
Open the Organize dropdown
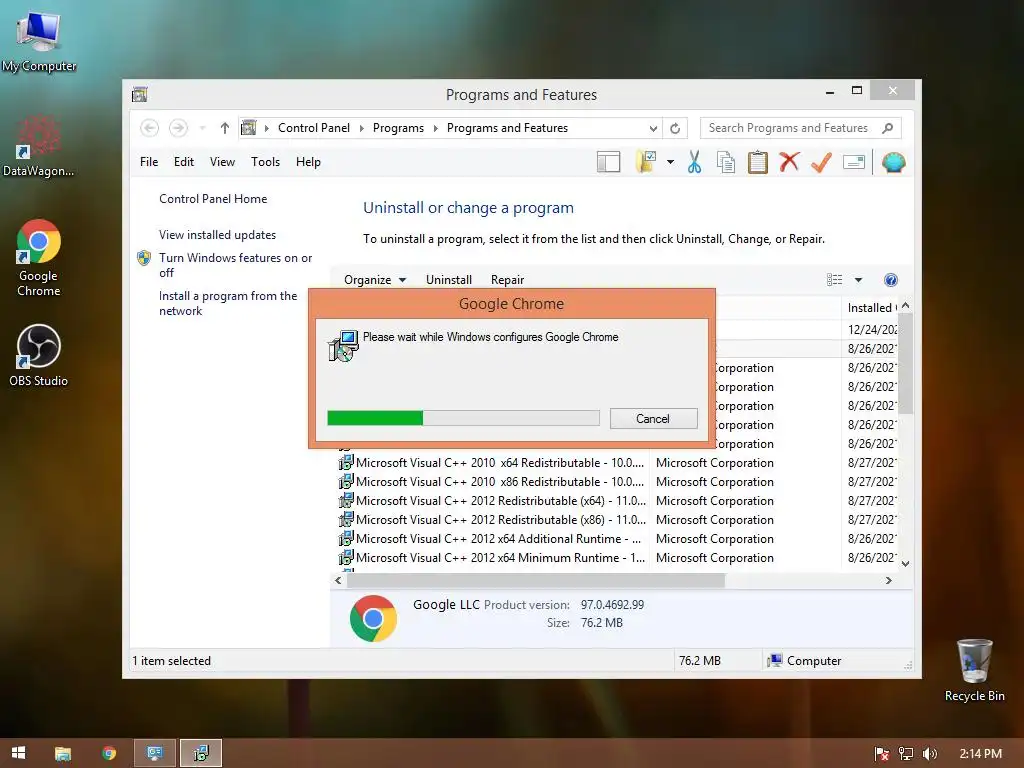375,280
